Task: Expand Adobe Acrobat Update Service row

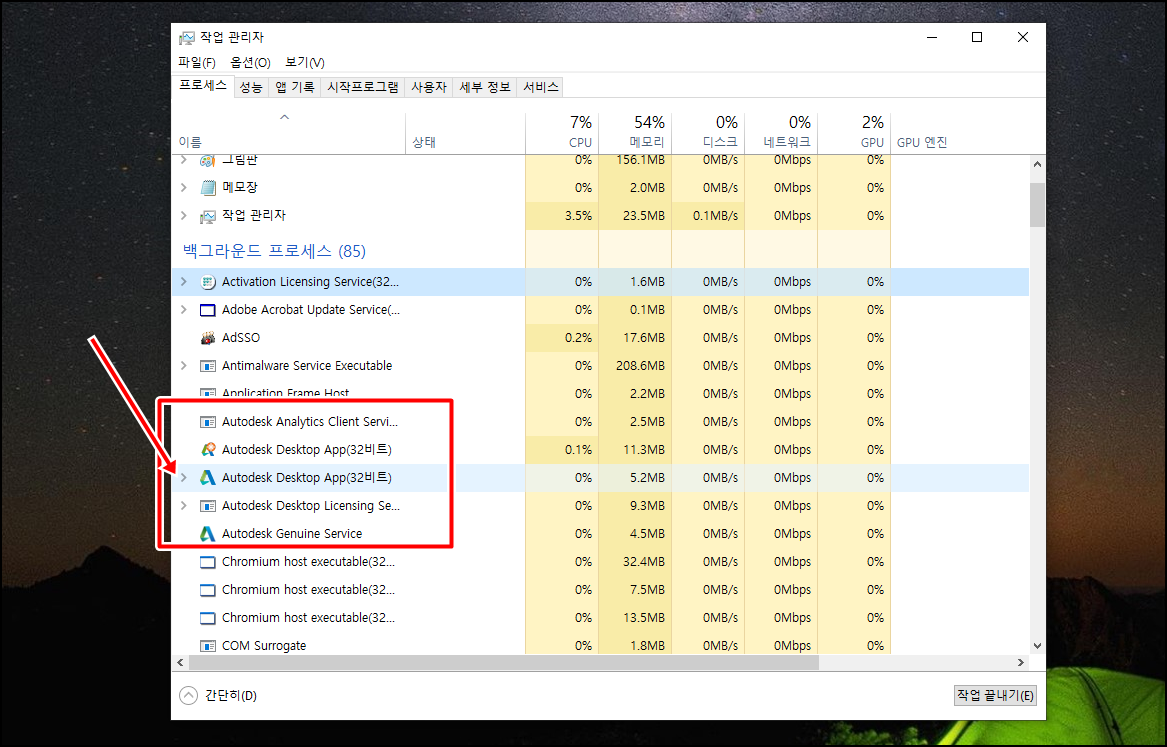Action: click(x=184, y=310)
